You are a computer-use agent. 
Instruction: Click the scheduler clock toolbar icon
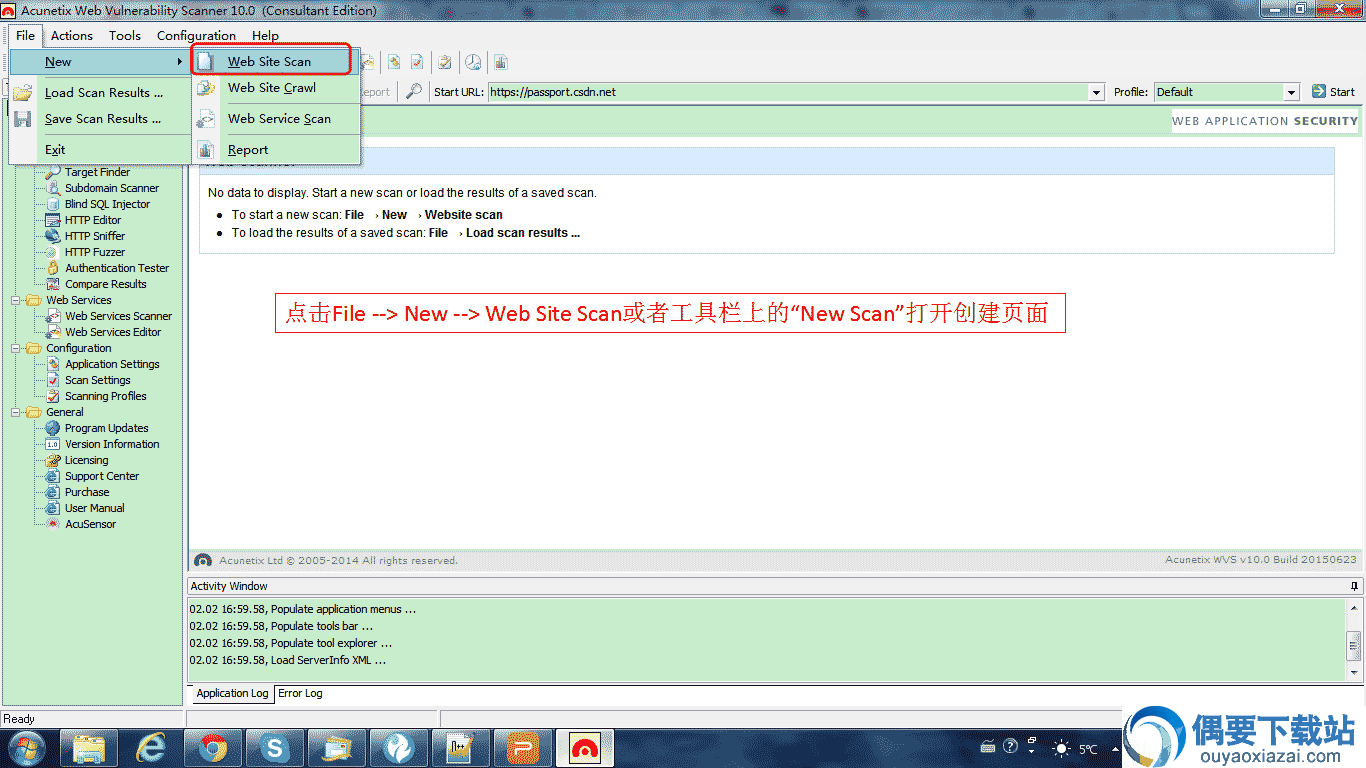(472, 62)
